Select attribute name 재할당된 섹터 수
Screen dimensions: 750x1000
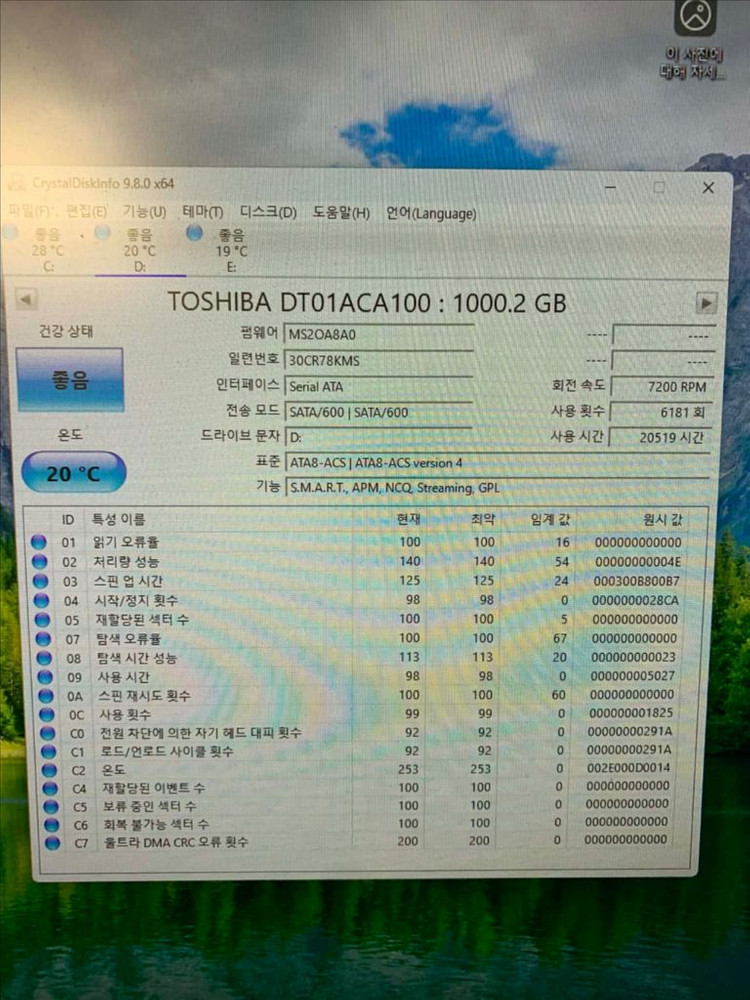[142, 619]
